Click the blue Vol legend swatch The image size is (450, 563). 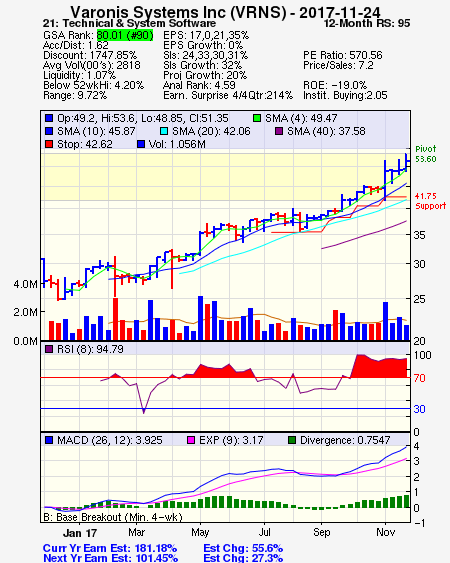(x=141, y=144)
